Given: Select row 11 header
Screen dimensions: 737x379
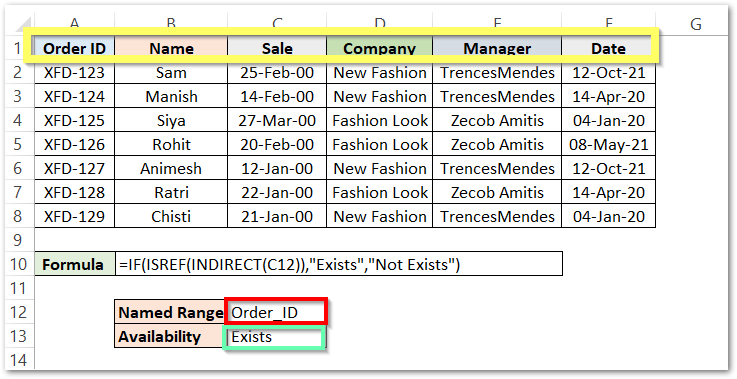Looking at the screenshot, I should [18, 288].
